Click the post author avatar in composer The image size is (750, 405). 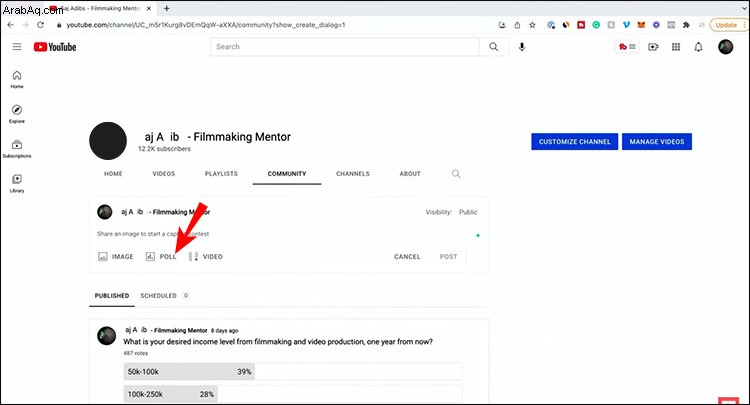coord(105,212)
